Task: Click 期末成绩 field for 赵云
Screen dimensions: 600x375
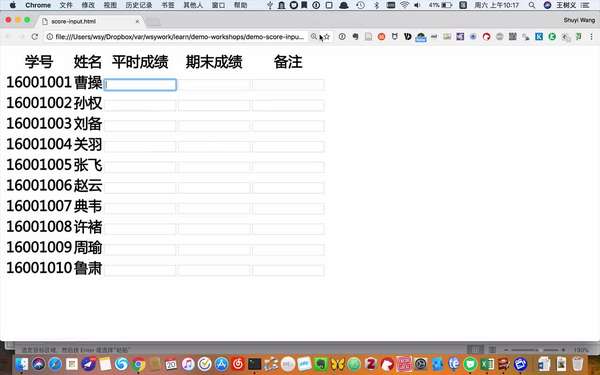Action: [x=214, y=188]
